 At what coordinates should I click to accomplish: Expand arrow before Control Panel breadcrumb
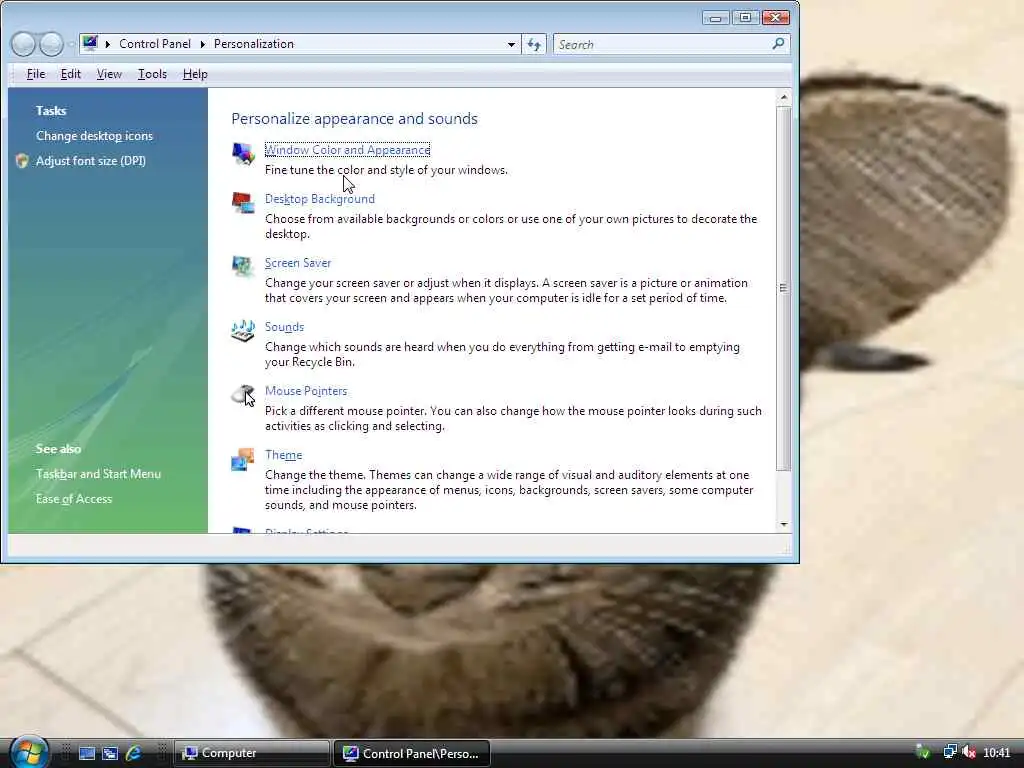tap(108, 44)
